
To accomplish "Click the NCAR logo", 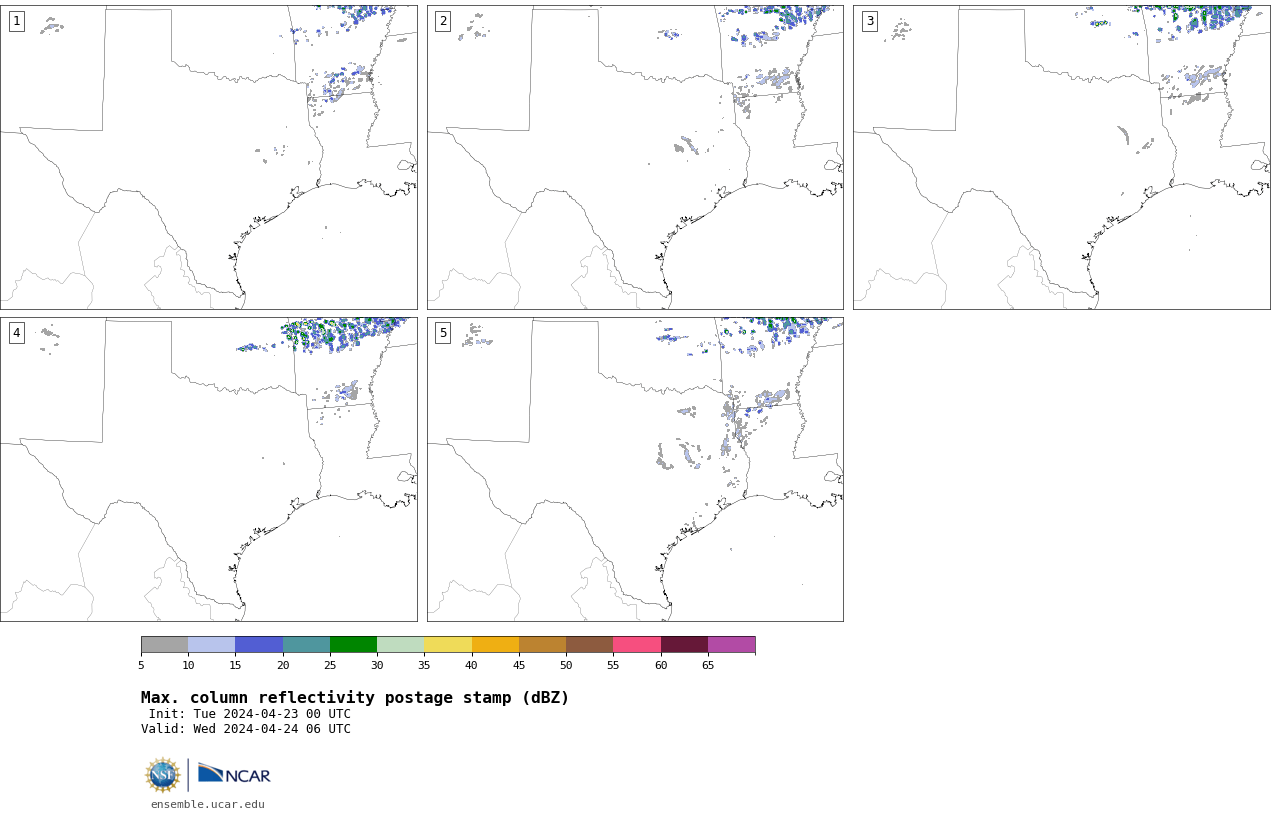I will (234, 774).
